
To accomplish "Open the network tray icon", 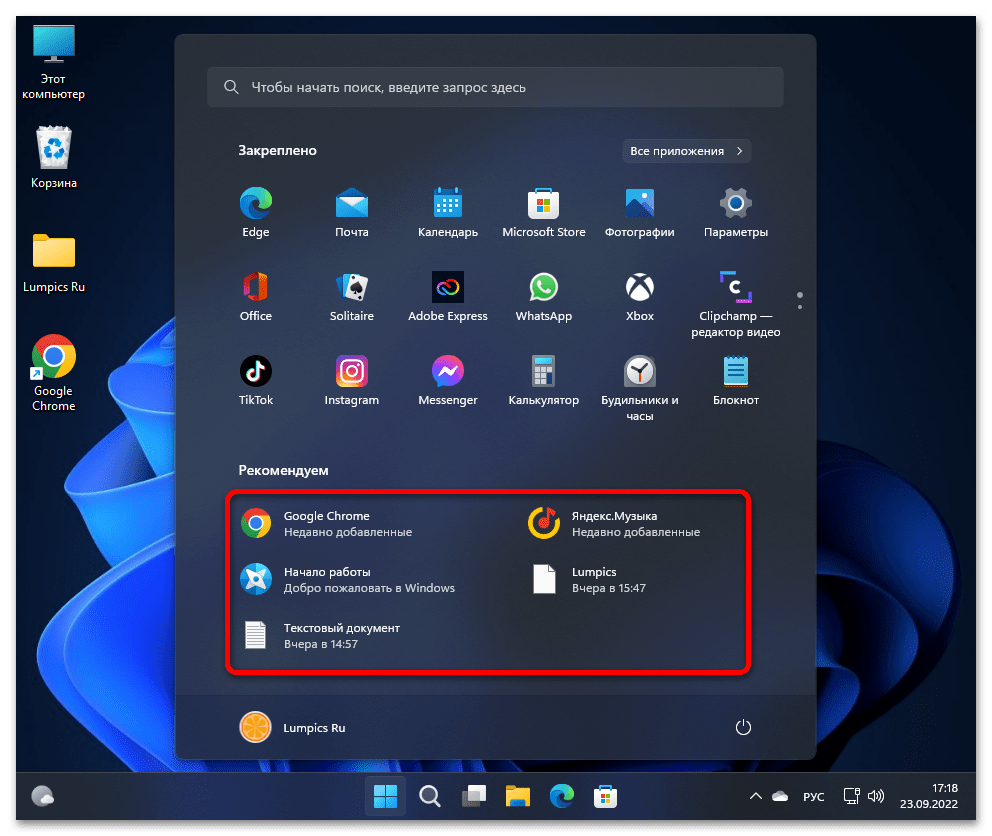I will pos(852,796).
